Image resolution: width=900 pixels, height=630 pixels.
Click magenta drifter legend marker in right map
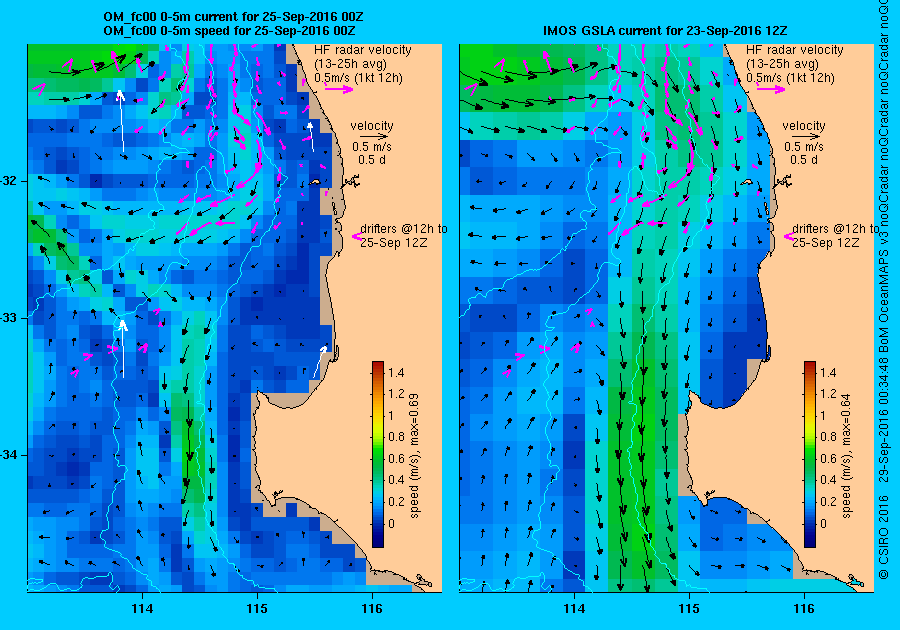pos(788,236)
